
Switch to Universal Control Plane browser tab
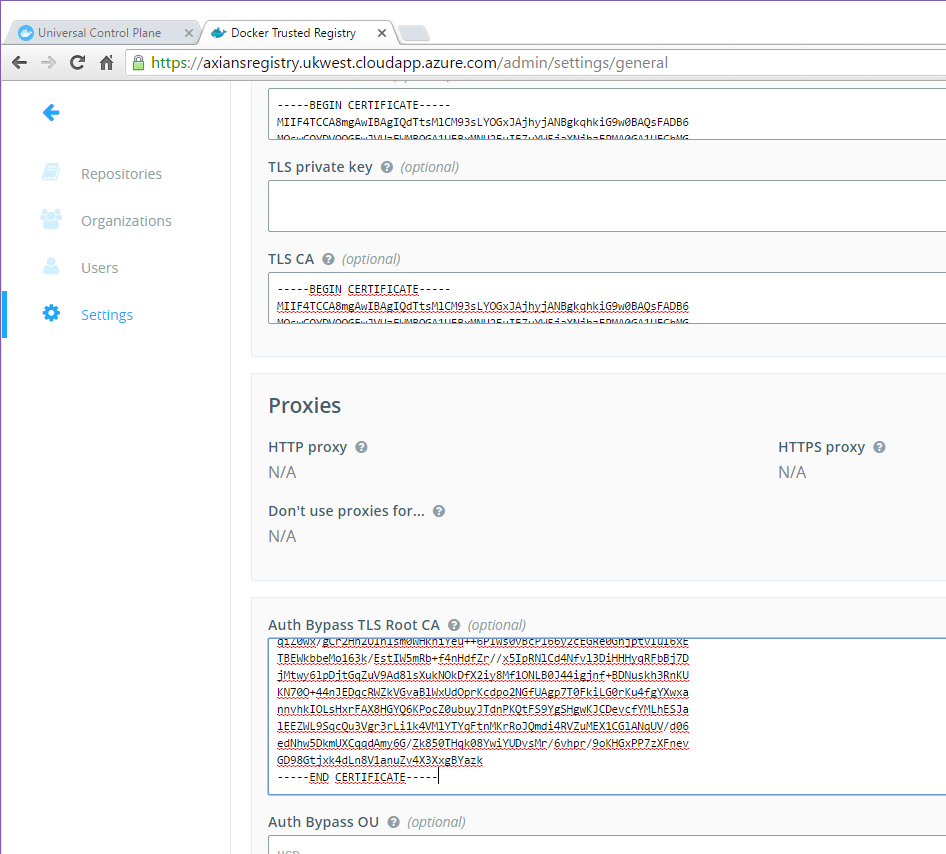99,33
